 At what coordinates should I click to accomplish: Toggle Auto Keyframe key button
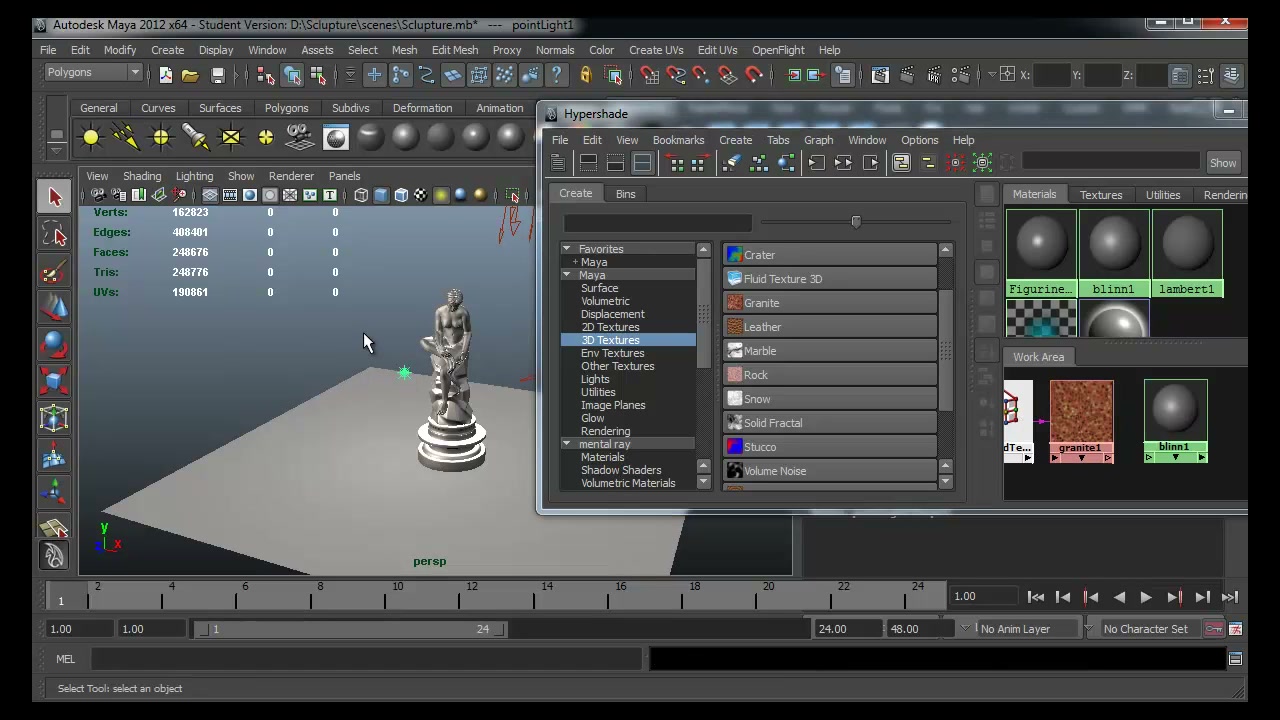1214,629
